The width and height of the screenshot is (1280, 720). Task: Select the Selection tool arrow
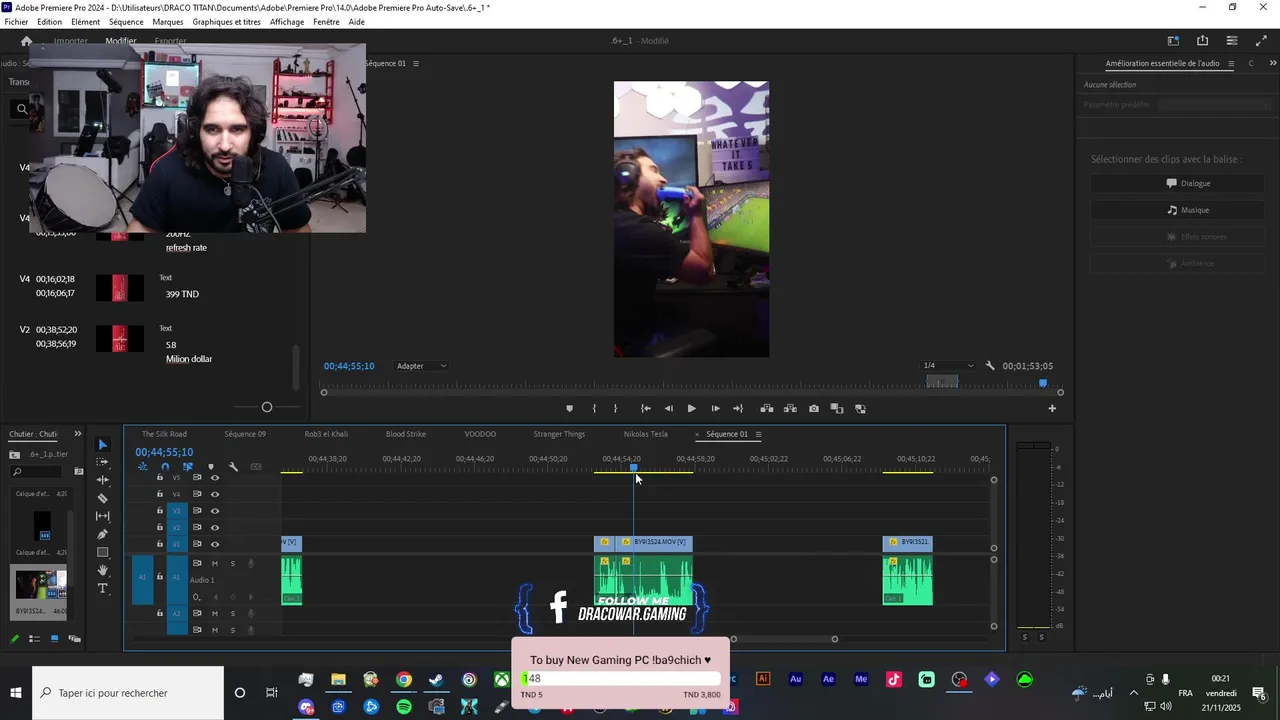tap(102, 444)
